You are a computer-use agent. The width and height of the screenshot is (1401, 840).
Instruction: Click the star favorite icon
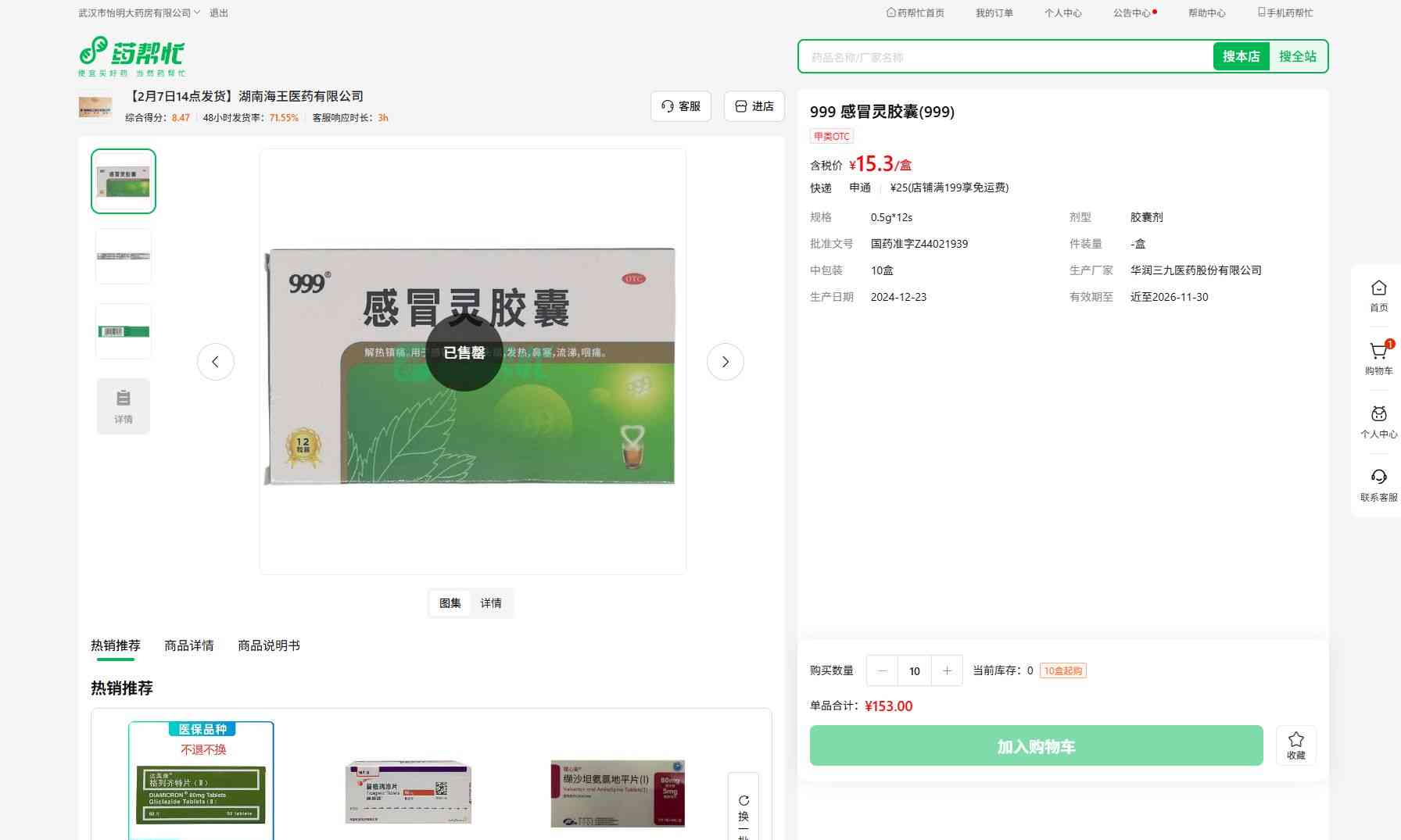[1295, 739]
